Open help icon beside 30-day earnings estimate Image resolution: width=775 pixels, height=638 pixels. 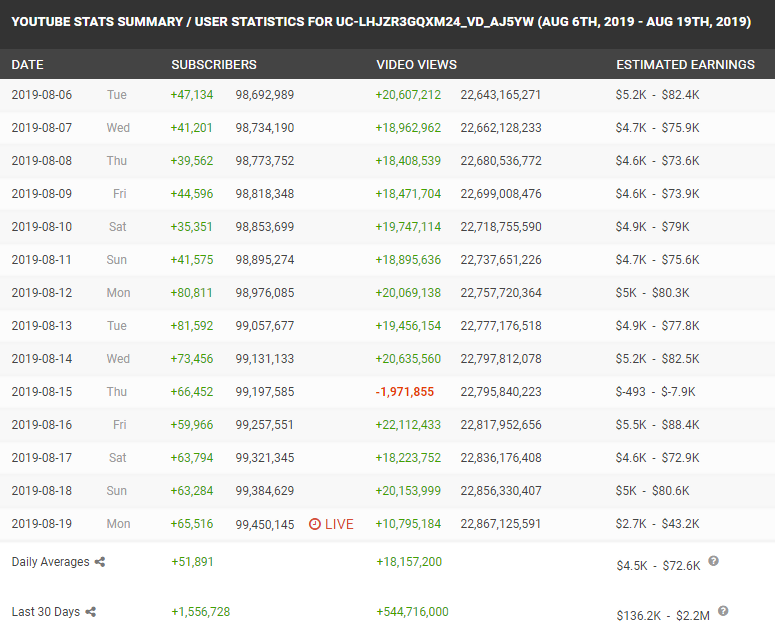coord(723,611)
